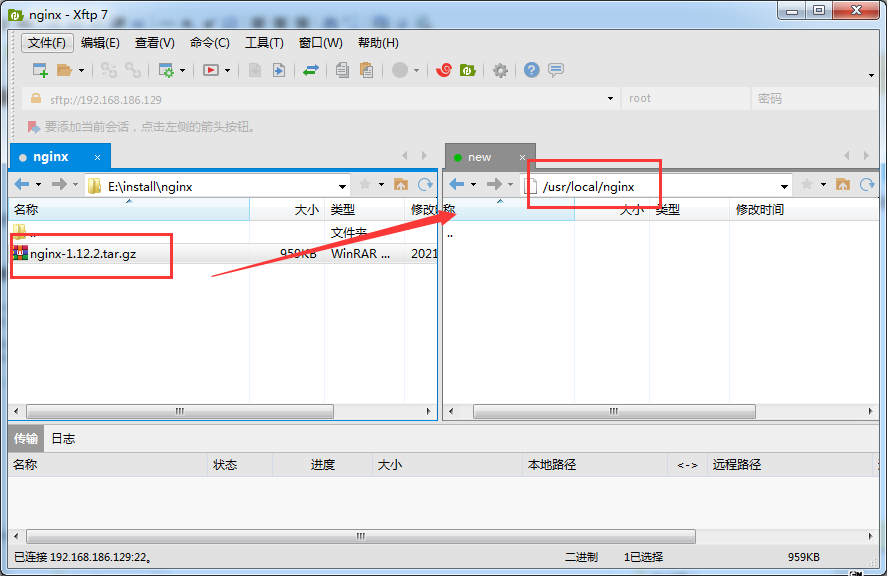
Task: Go forward in local pane
Action: tap(58, 184)
